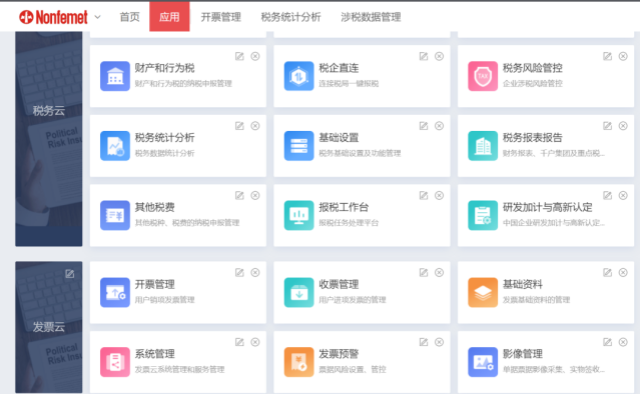
Task: Switch to 开票管理 in top navigation
Action: point(221,17)
